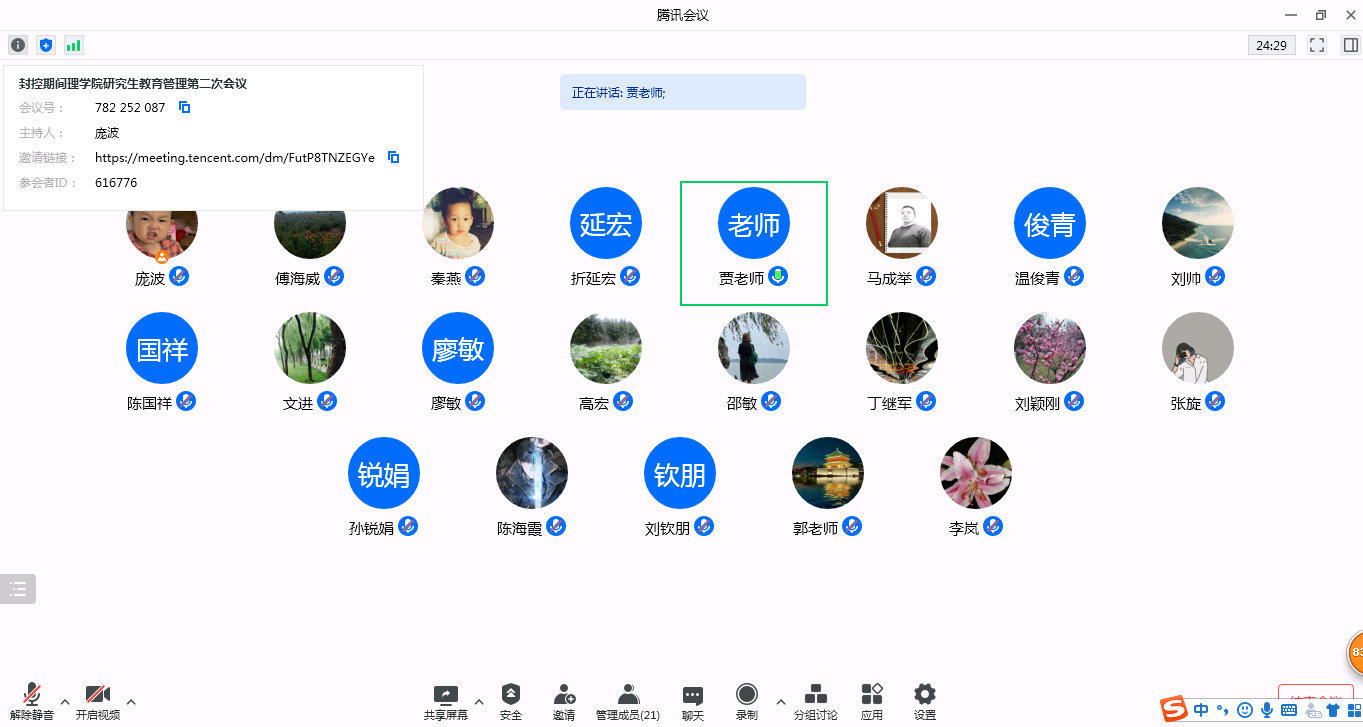Check the green network signal icon
The height and width of the screenshot is (727, 1363).
click(x=74, y=45)
